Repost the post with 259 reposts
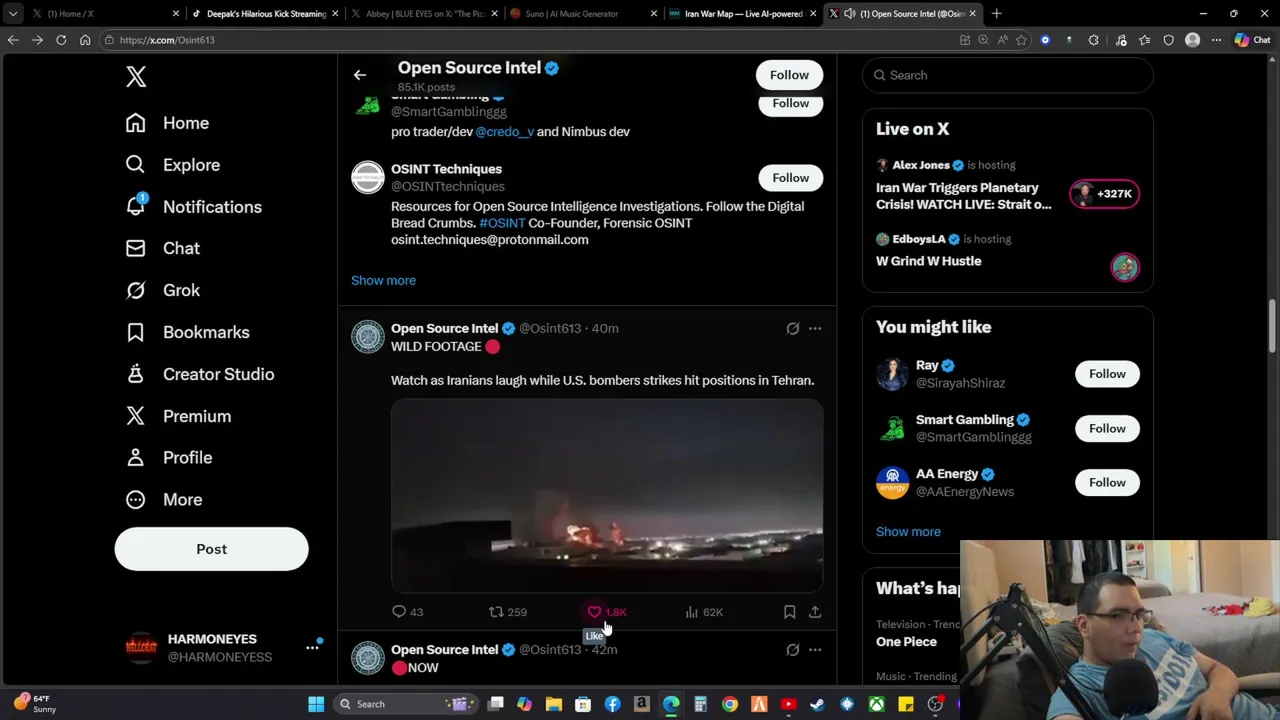 tap(507, 612)
